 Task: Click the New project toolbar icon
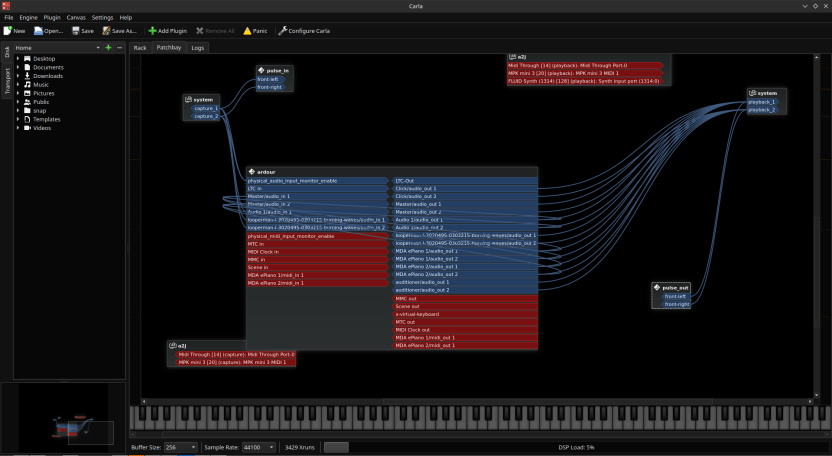point(8,31)
